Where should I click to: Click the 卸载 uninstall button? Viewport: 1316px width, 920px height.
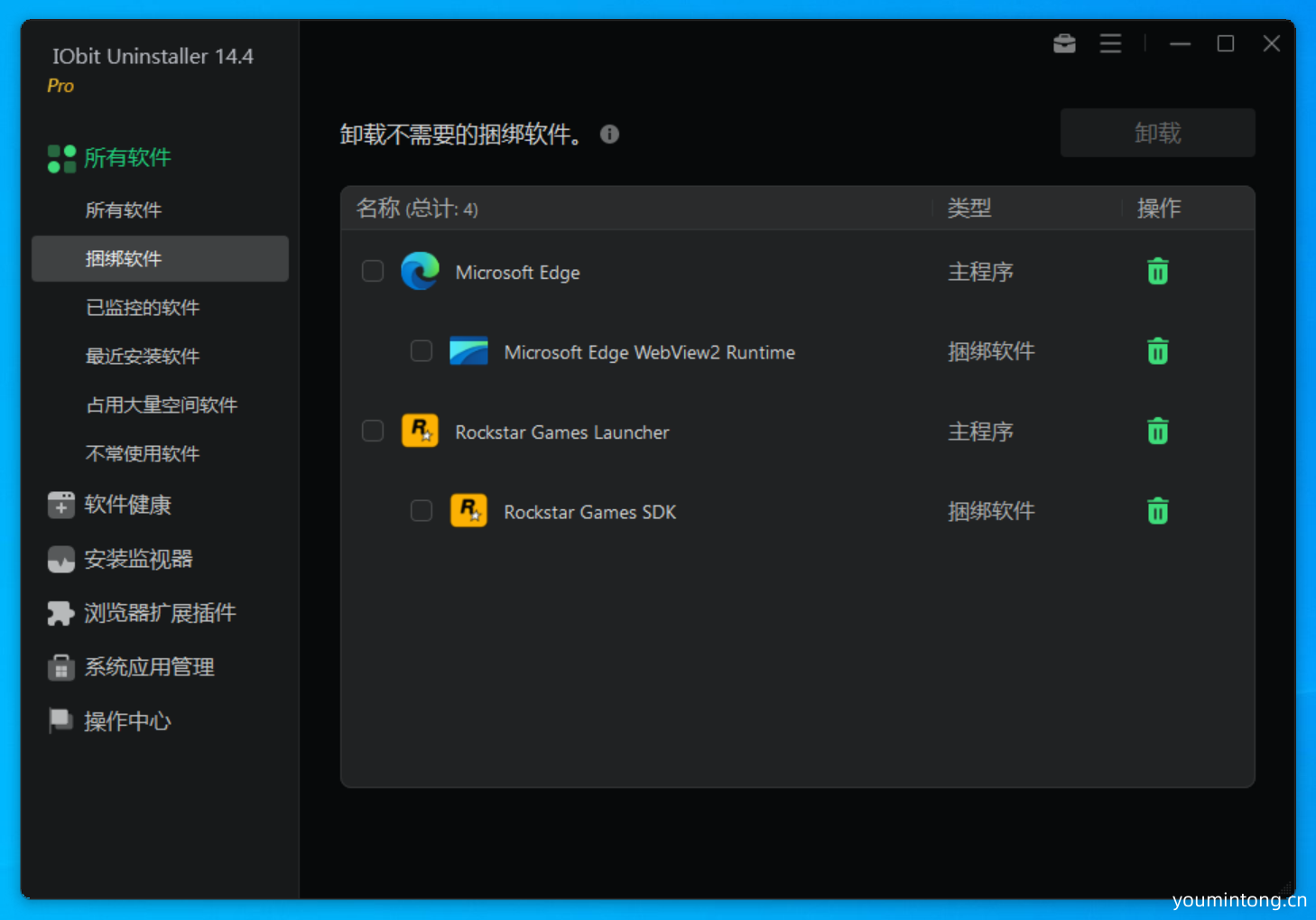(1157, 133)
